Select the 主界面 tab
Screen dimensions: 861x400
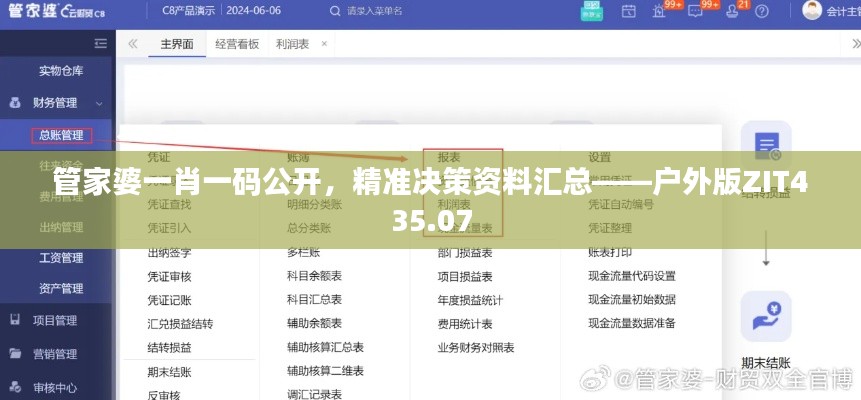[x=177, y=45]
